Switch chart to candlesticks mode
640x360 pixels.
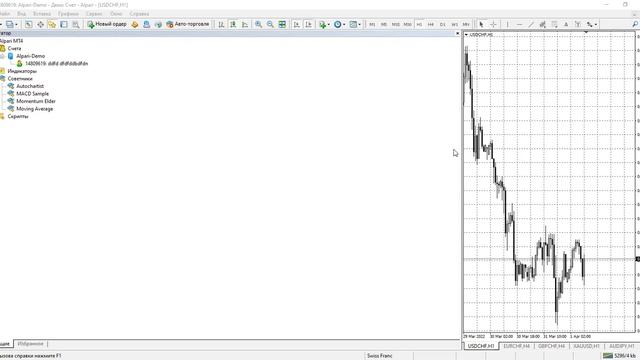(x=233, y=24)
